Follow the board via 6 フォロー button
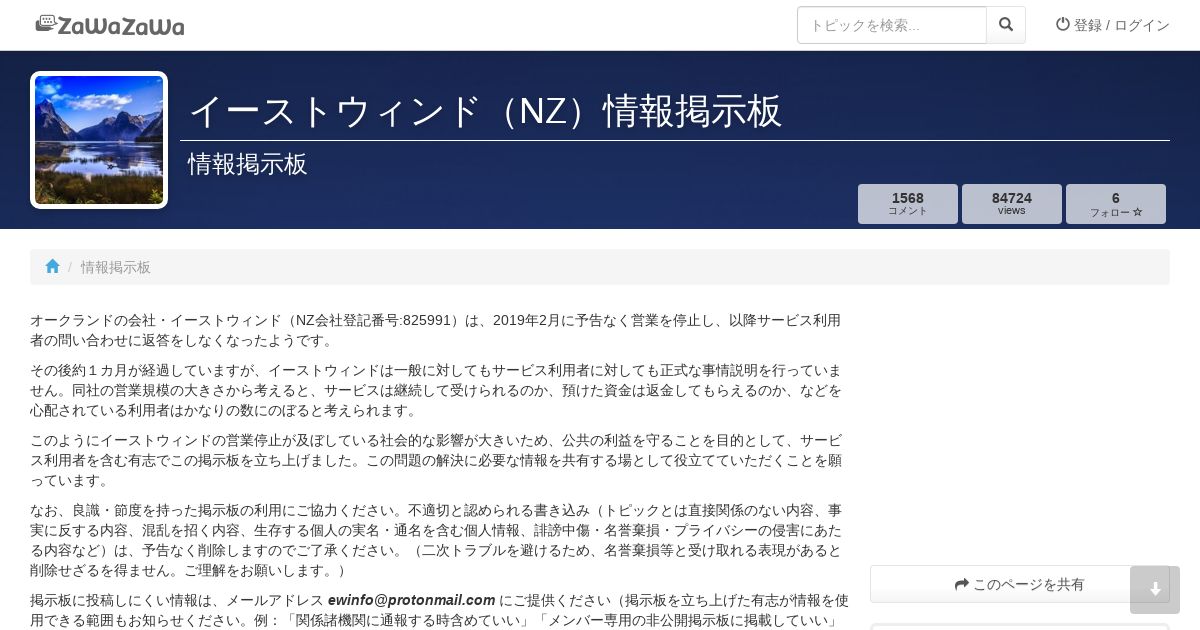 click(x=1116, y=204)
